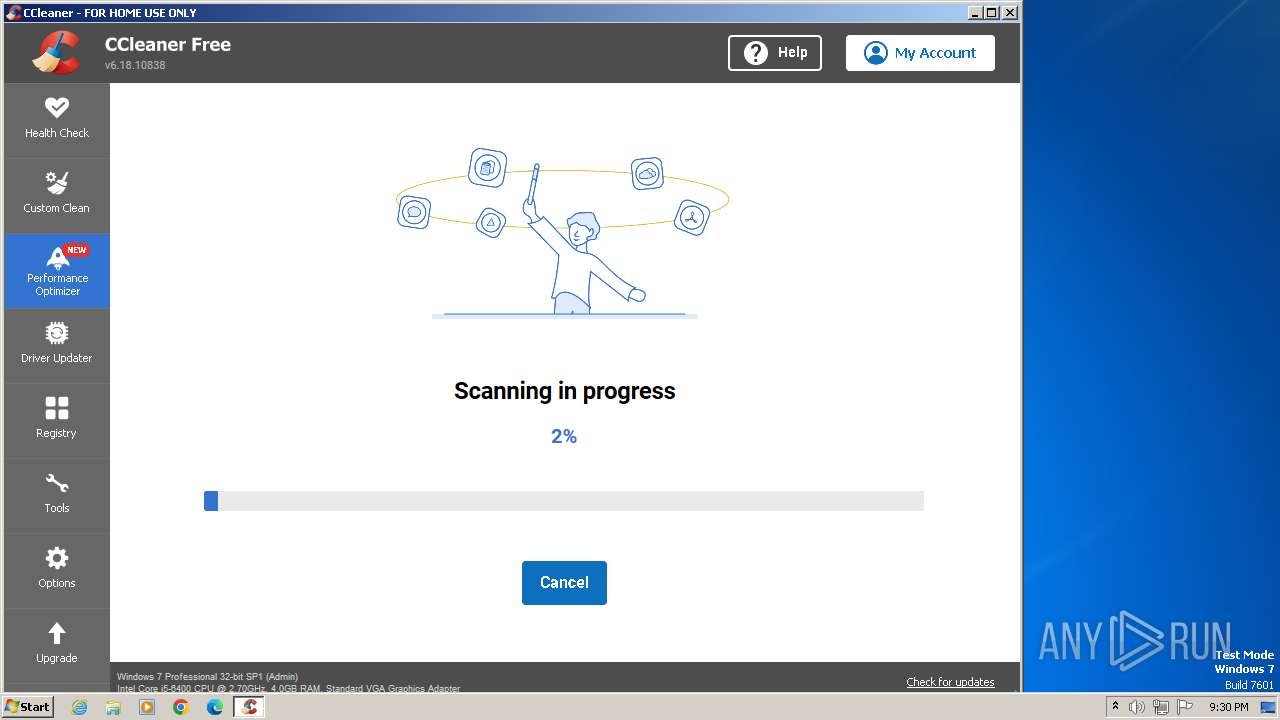Click the 2% progress text
The height and width of the screenshot is (720, 1280).
564,436
